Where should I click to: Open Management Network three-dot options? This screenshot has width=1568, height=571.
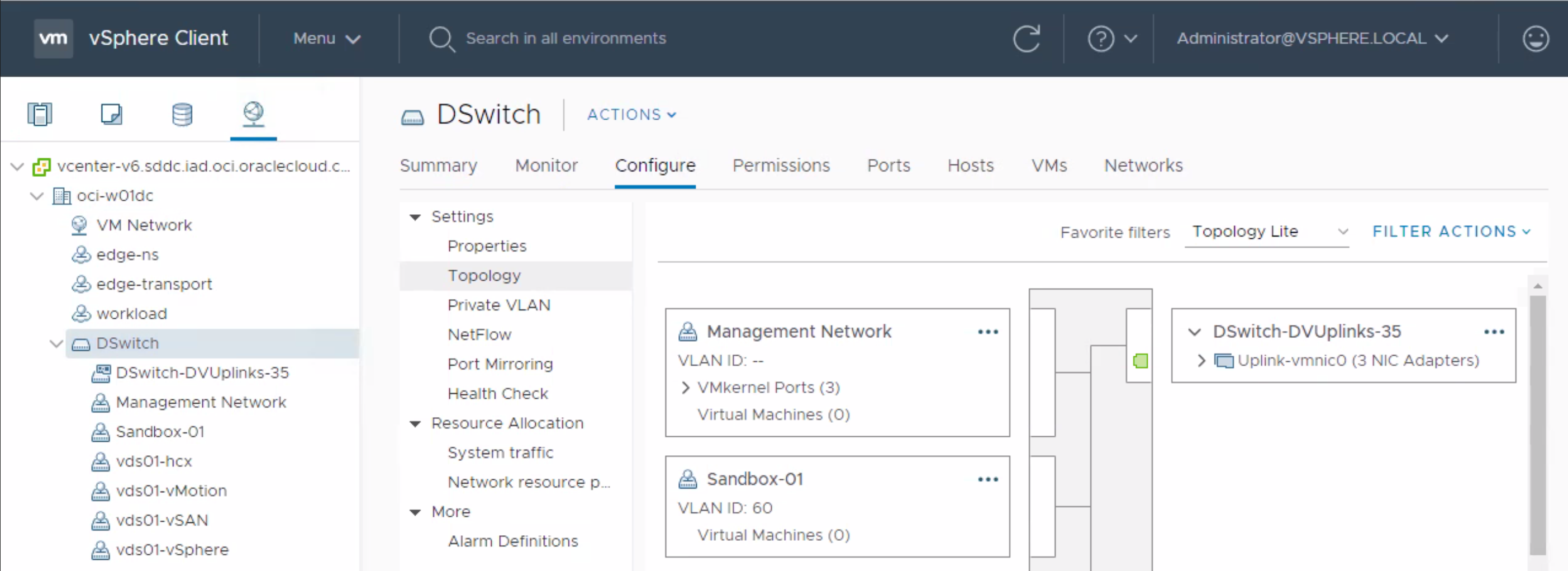tap(987, 332)
